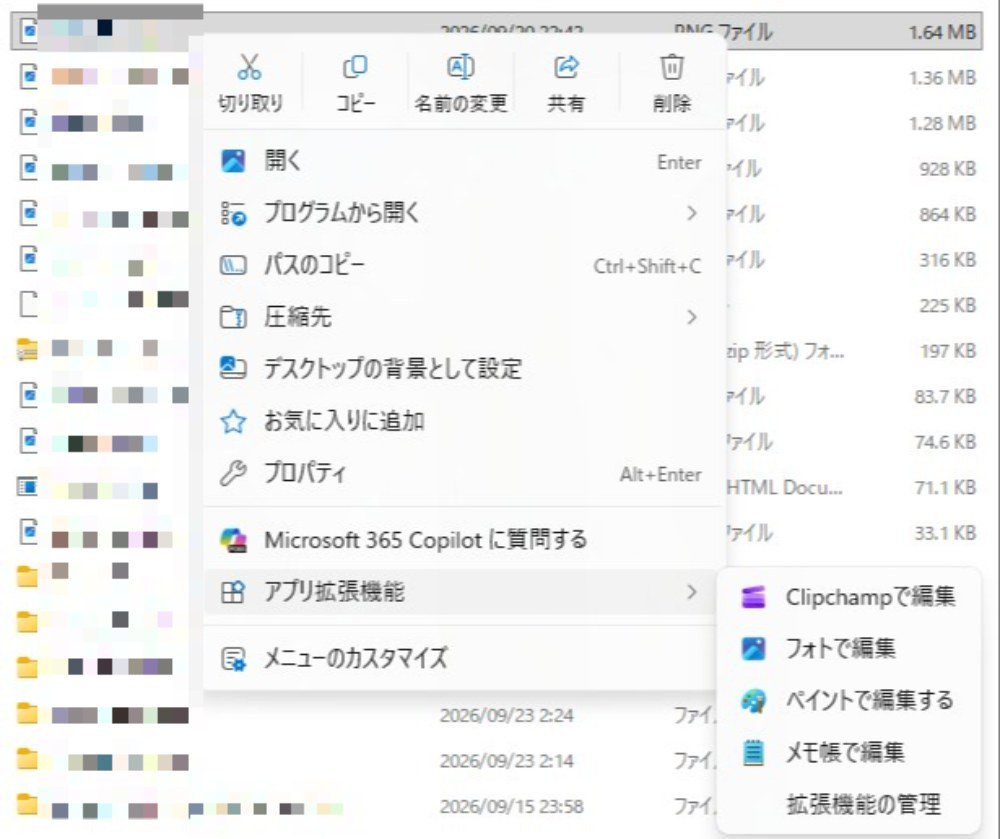Click the アプリ拡張機能 menu entry

460,592
